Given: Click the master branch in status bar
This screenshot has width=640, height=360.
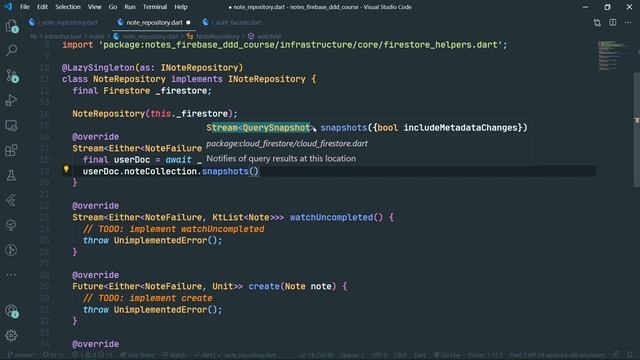Looking at the screenshot, I should [x=22, y=355].
